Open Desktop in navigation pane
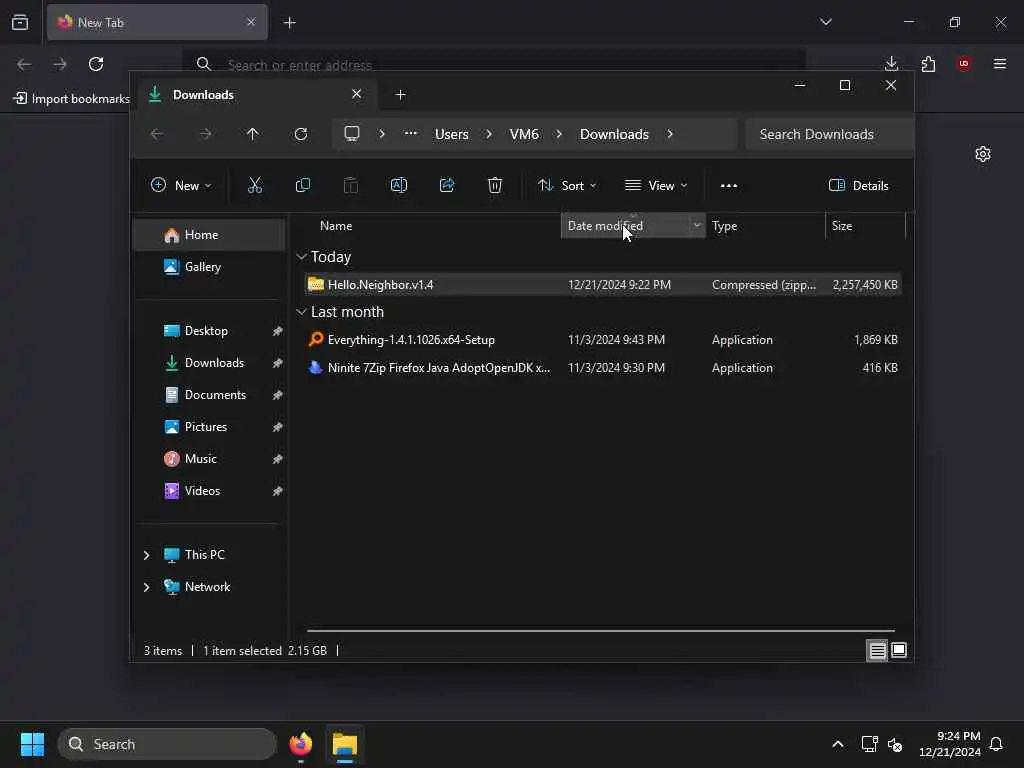Screen dimensions: 1024x768 209,330
